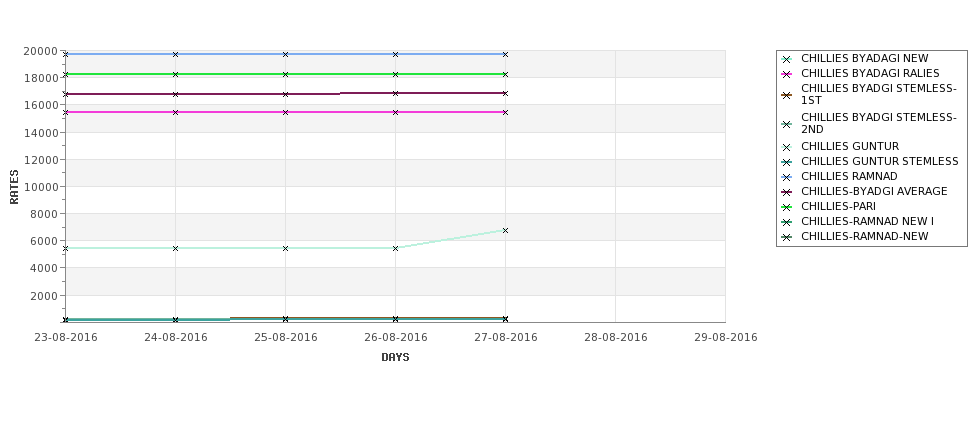
Task: Click the DAYS axis title
Action: click(x=395, y=357)
